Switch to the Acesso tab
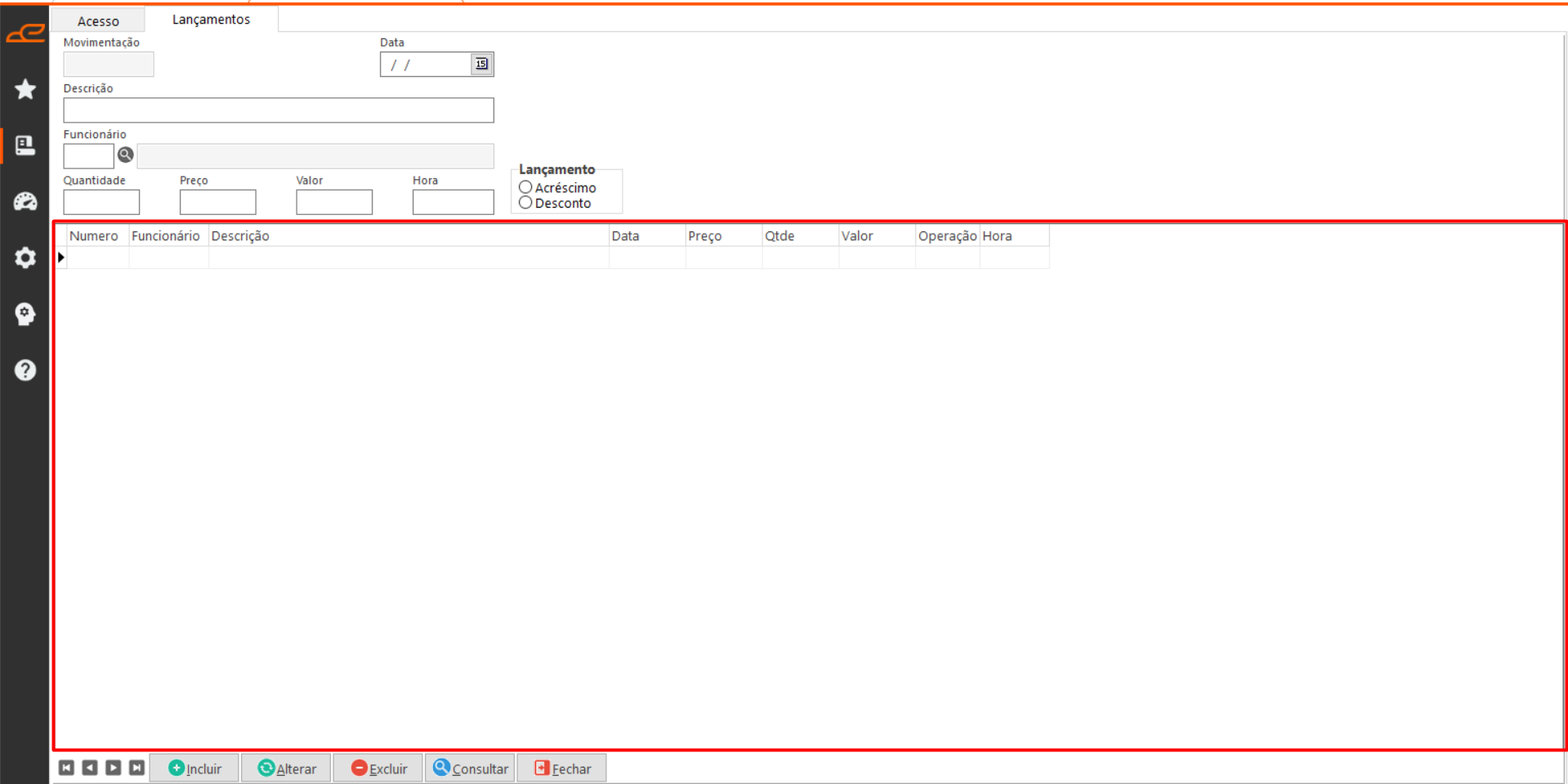Screen dimensions: 1568x784 coord(98,20)
